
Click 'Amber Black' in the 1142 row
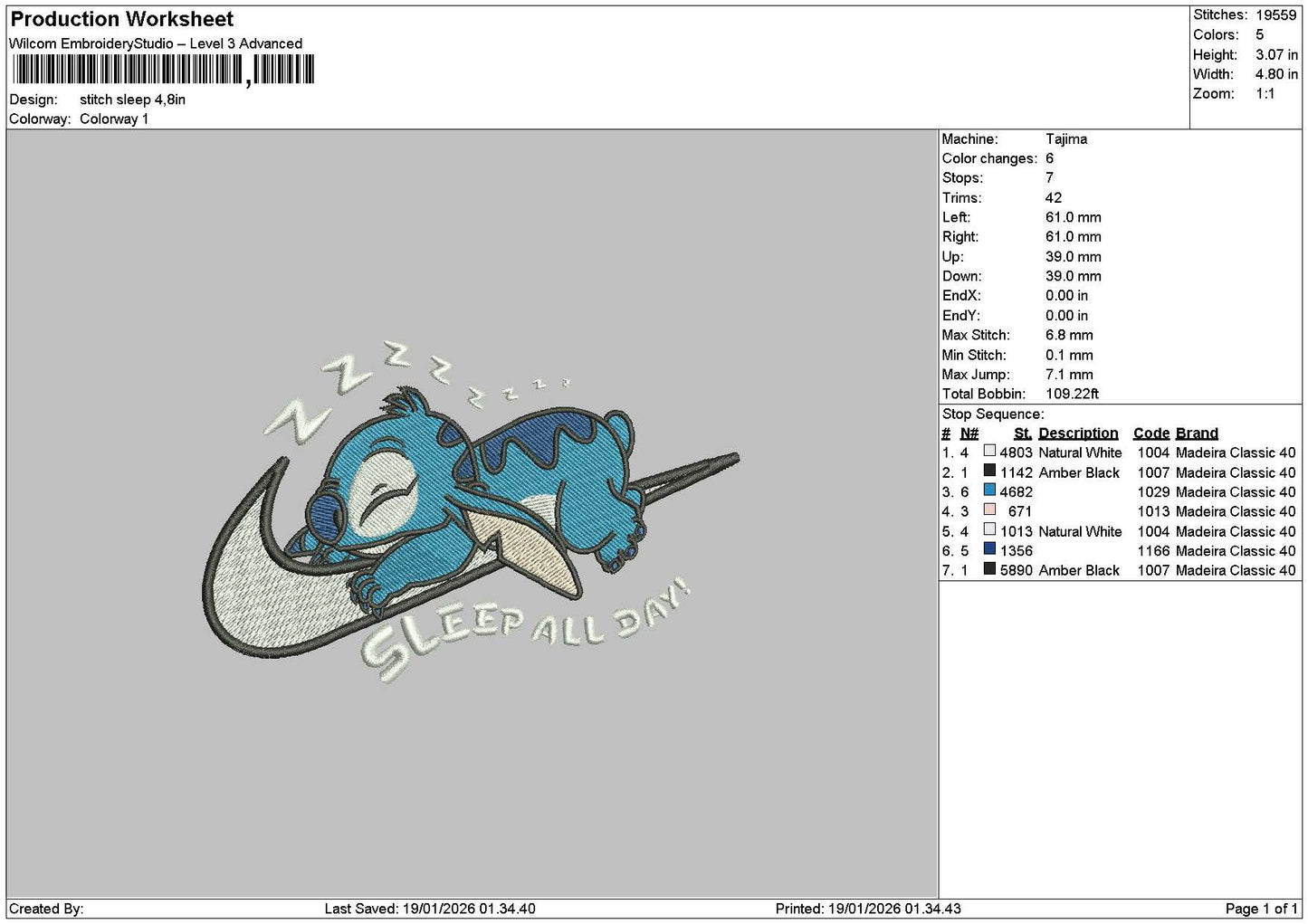pyautogui.click(x=1079, y=473)
